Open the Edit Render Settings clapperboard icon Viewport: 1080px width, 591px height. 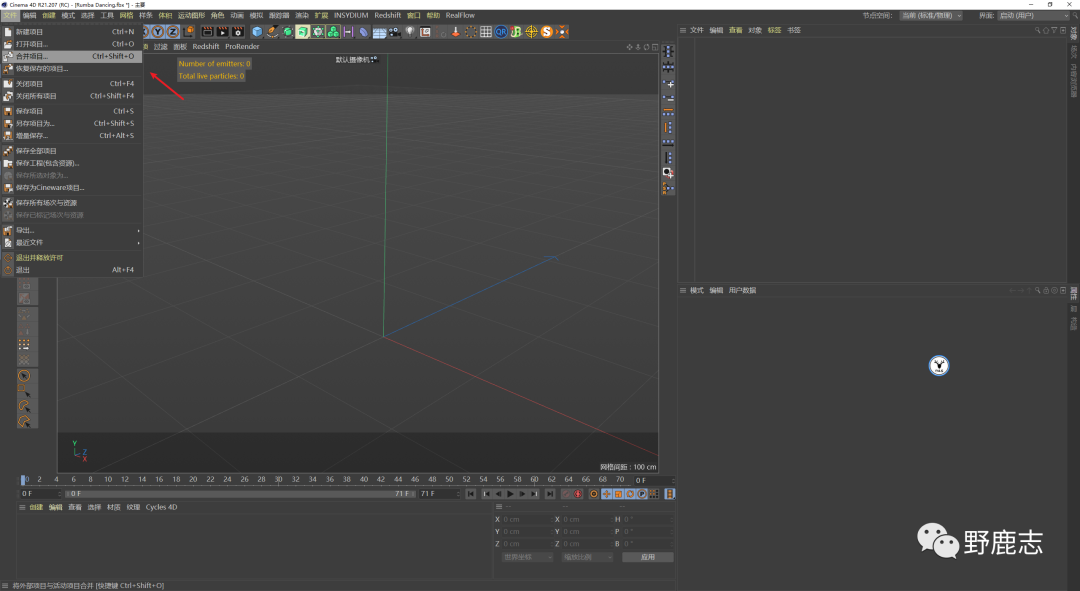(238, 32)
